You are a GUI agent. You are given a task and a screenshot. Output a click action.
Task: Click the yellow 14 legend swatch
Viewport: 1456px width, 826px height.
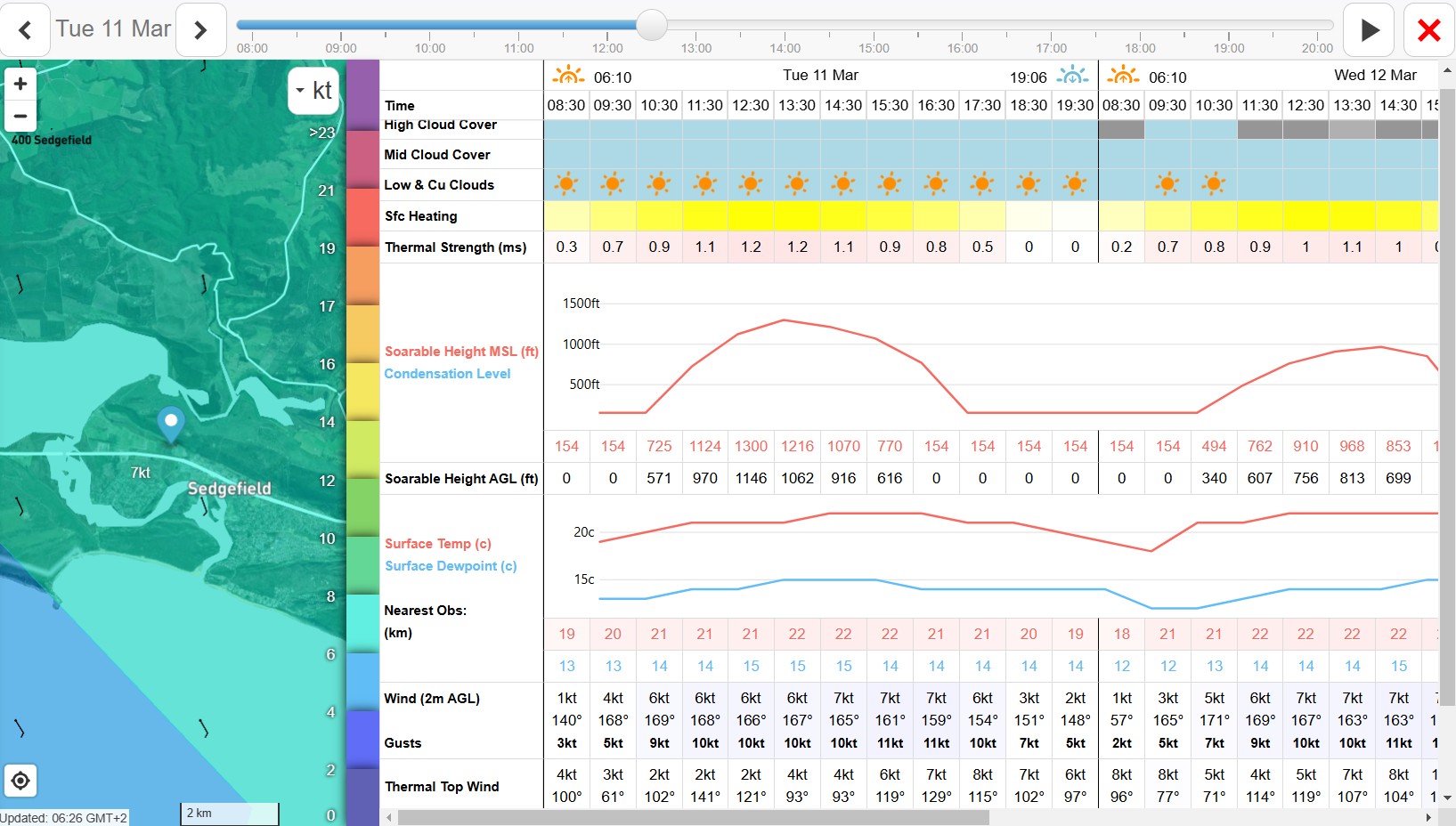click(362, 392)
